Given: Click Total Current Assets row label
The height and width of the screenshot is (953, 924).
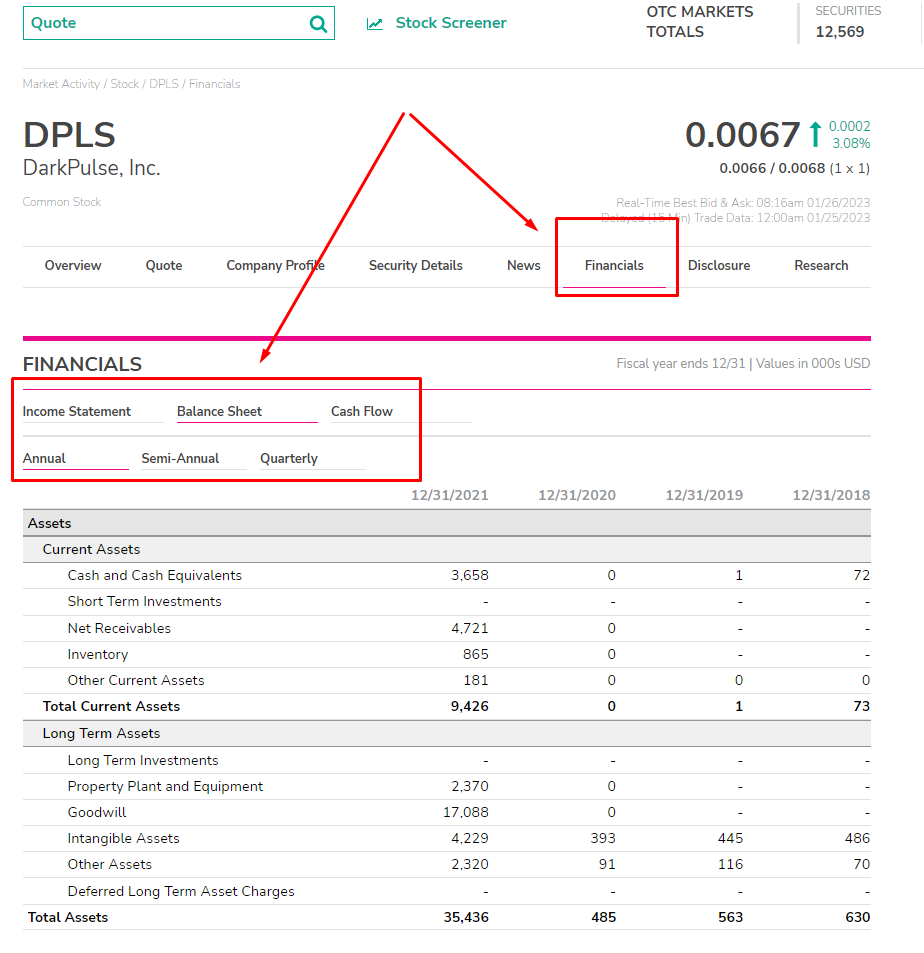Looking at the screenshot, I should tap(111, 707).
